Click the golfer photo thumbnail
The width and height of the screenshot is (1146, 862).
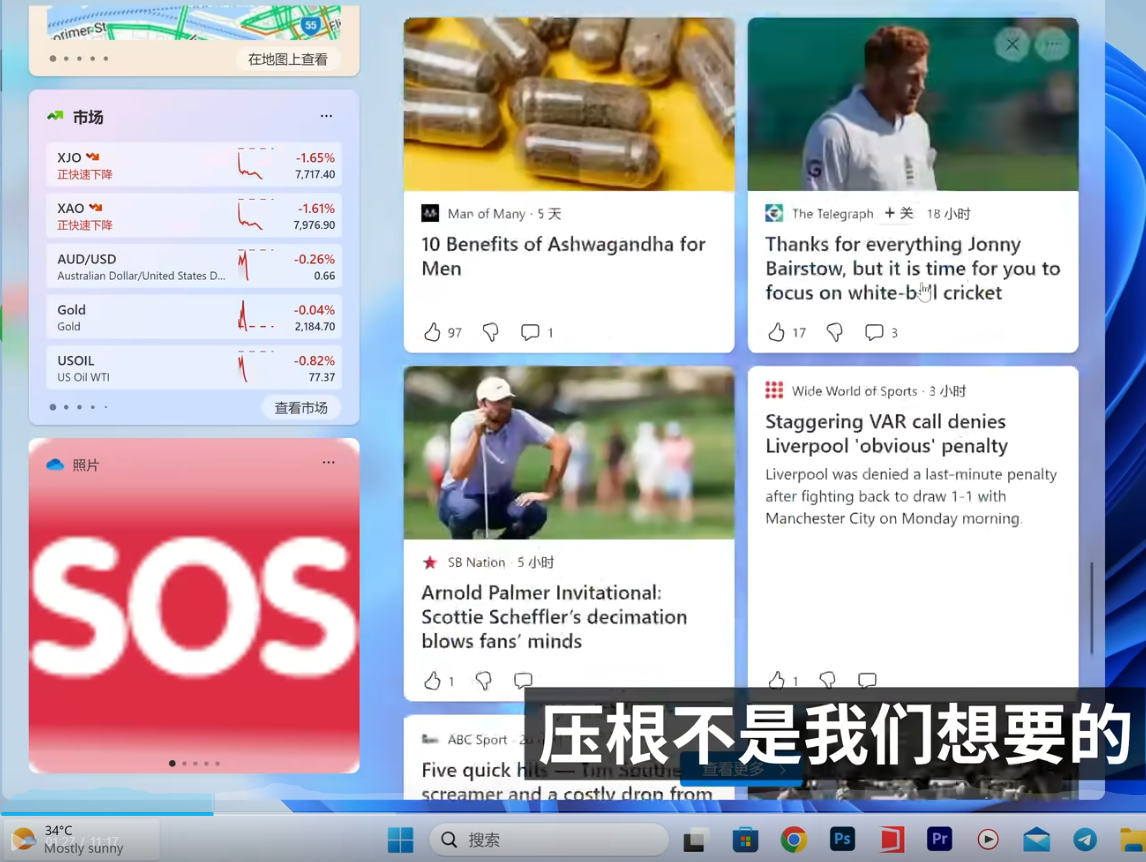click(x=569, y=453)
